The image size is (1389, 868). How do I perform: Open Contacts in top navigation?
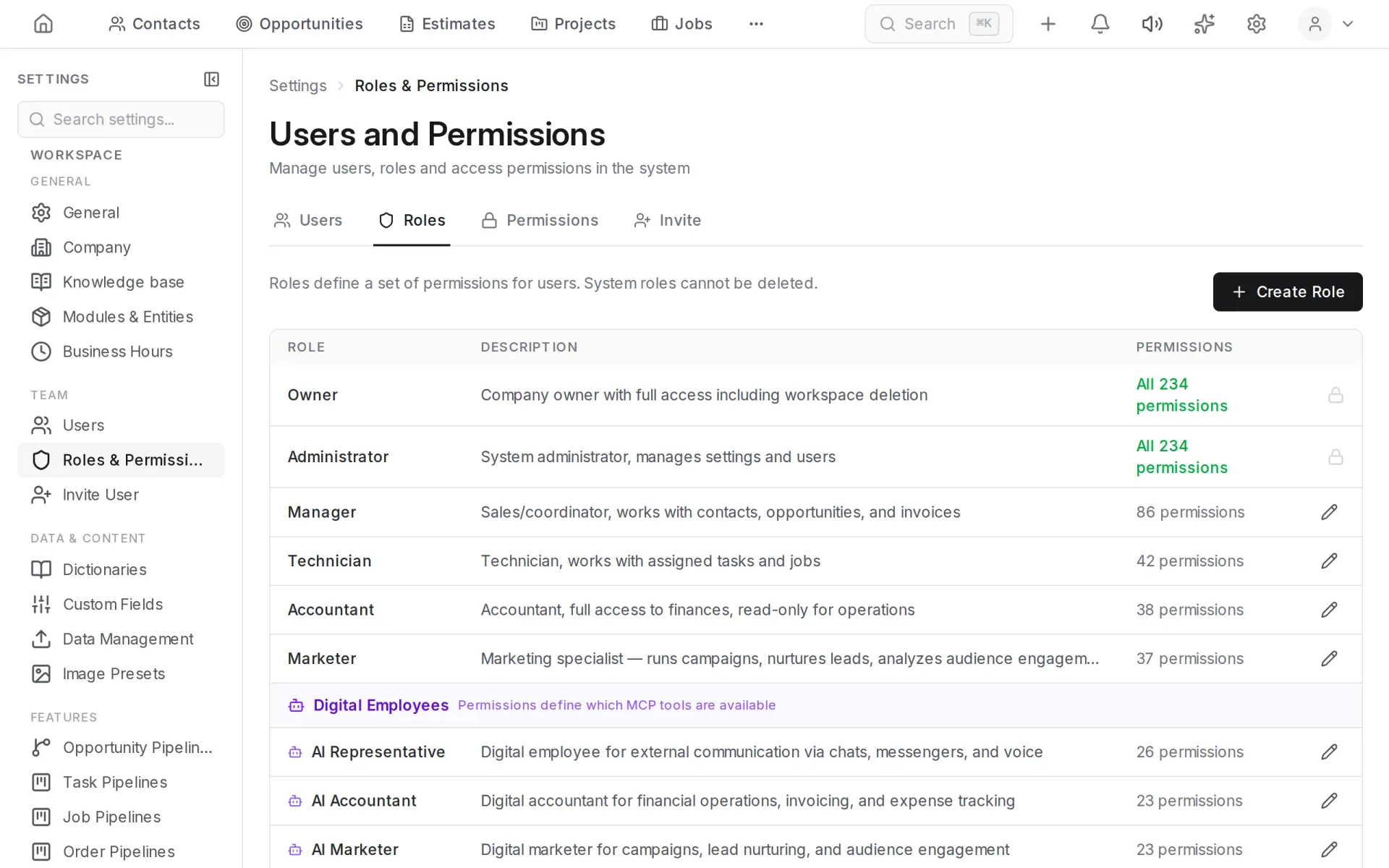[154, 24]
